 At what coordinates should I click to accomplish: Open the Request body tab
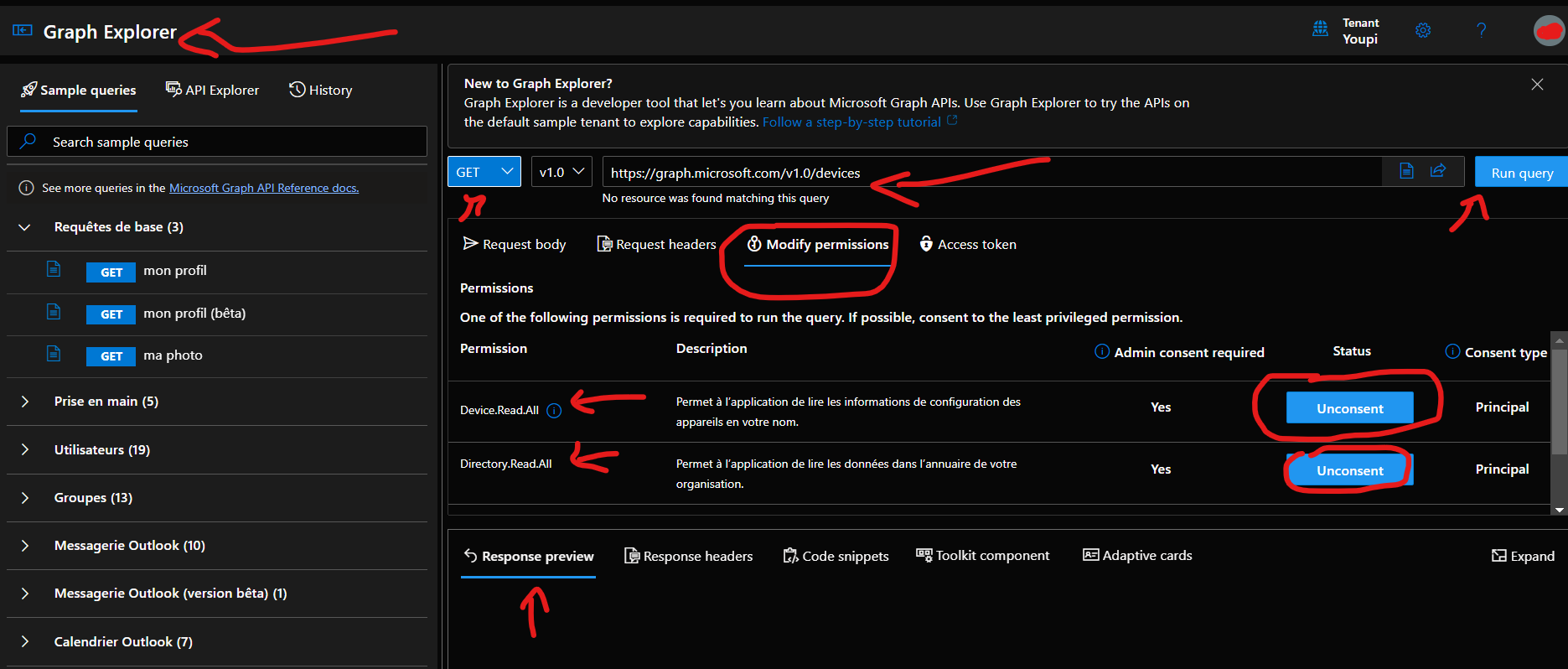[x=515, y=244]
